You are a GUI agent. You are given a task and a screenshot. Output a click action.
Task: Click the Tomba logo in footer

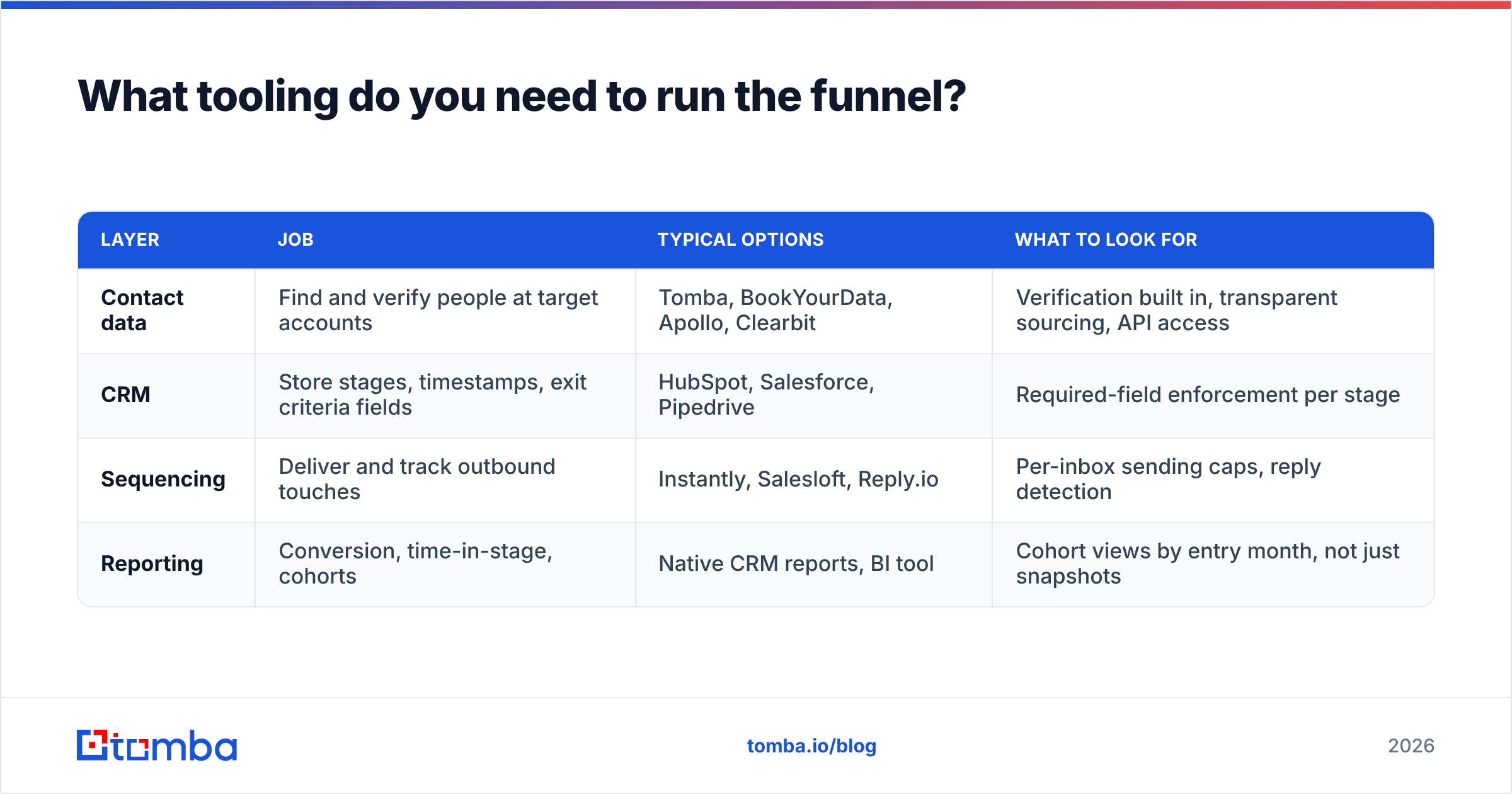(157, 745)
